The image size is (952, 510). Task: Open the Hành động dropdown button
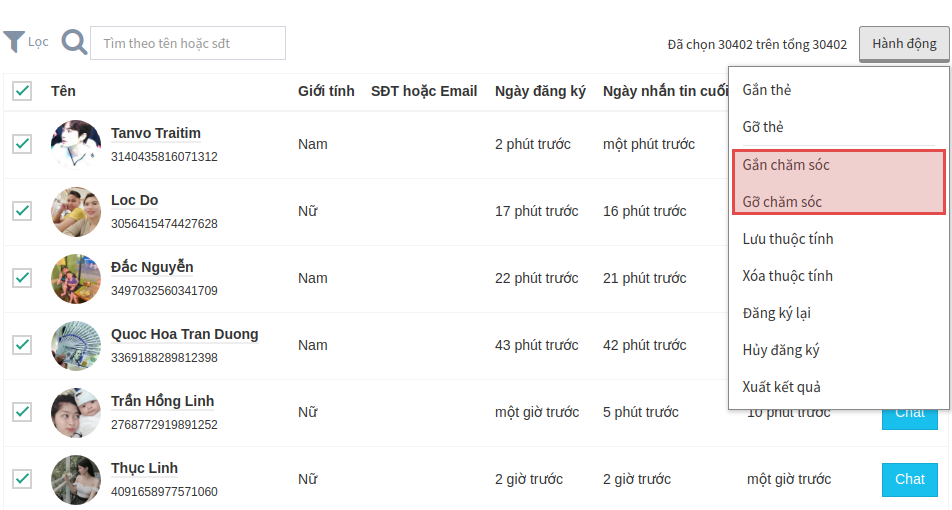(904, 44)
